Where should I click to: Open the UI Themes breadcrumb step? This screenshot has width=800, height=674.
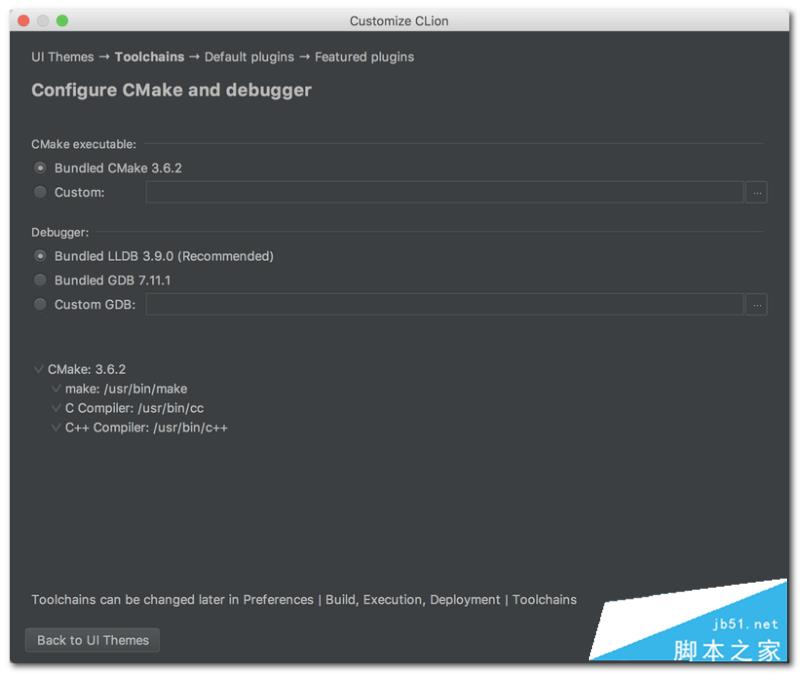pyautogui.click(x=63, y=57)
